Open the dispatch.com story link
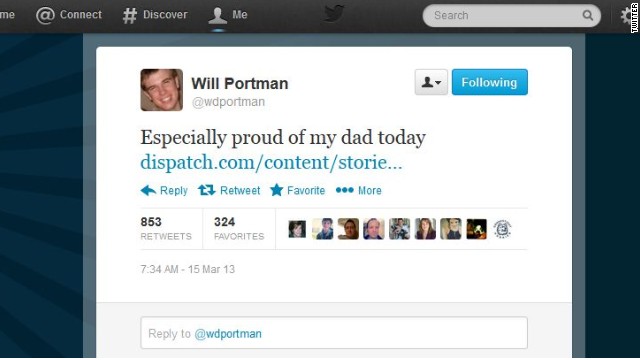640x360 pixels. pyautogui.click(x=271, y=162)
